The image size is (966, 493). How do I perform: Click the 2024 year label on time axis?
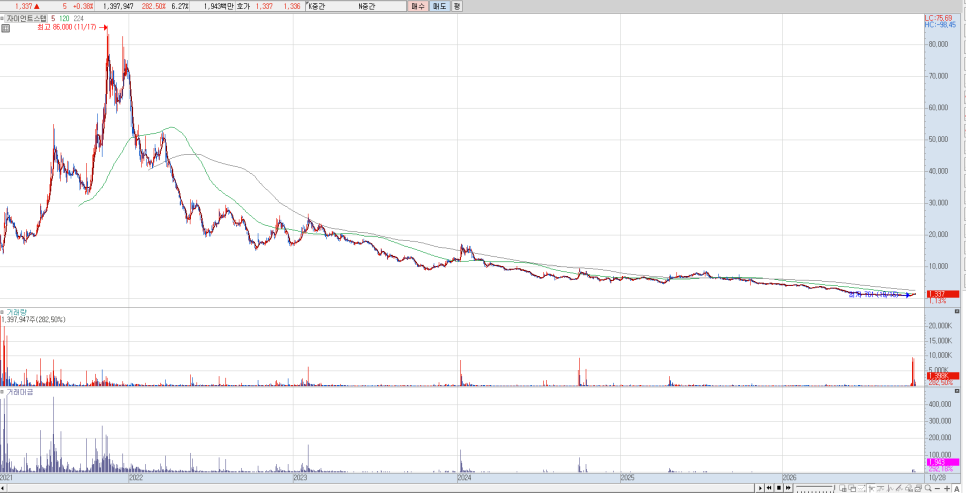coord(465,477)
